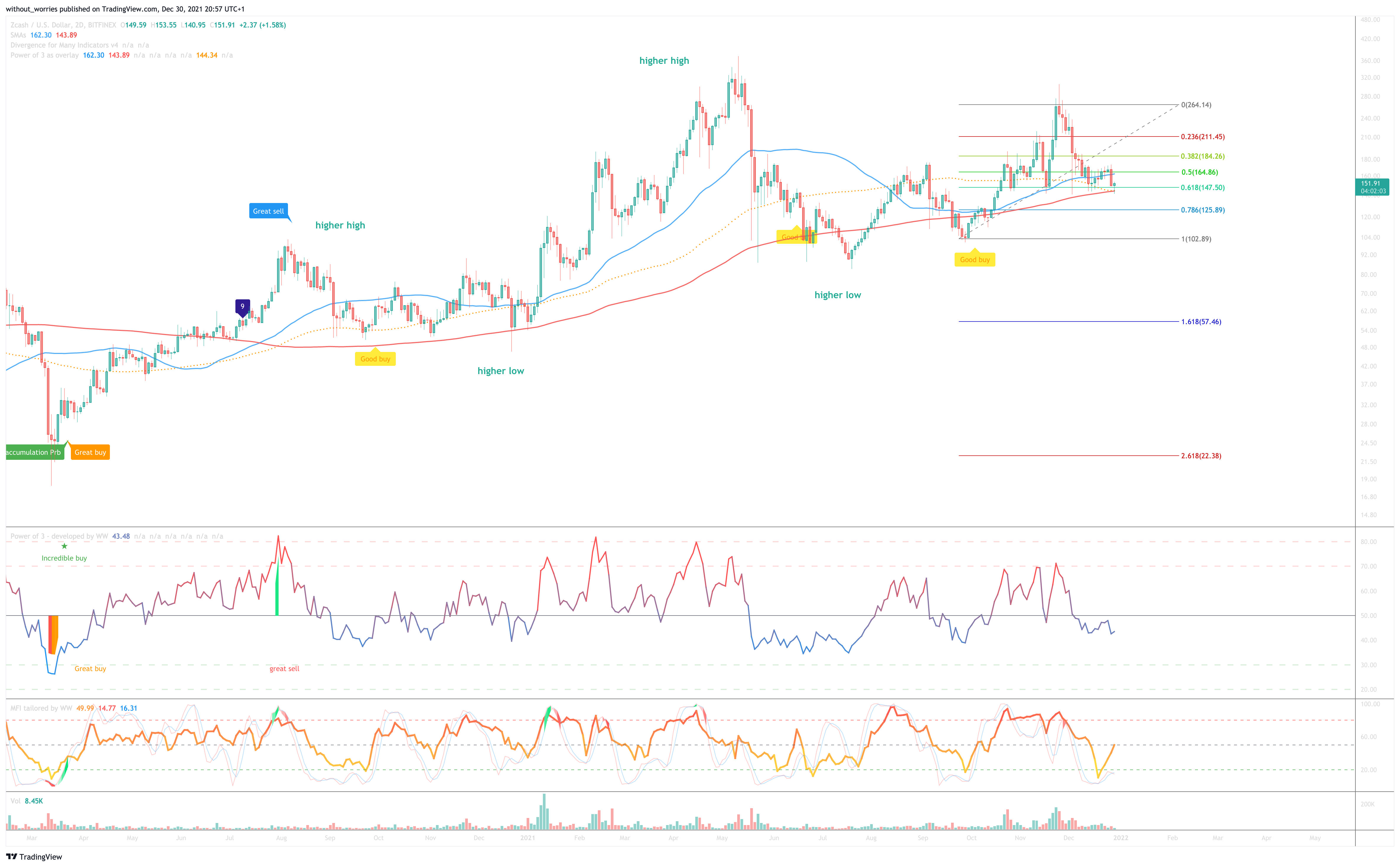Click the 200K volume axis label
This screenshot has height=867, width=1400.
1367,804
